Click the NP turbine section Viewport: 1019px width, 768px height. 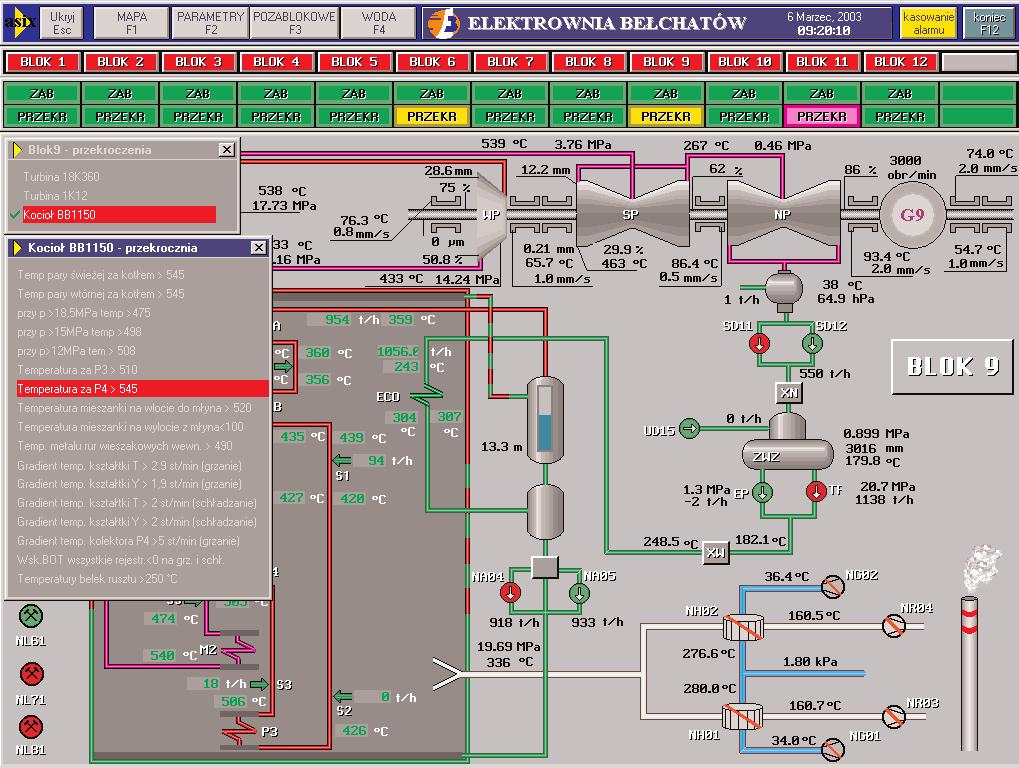point(784,214)
